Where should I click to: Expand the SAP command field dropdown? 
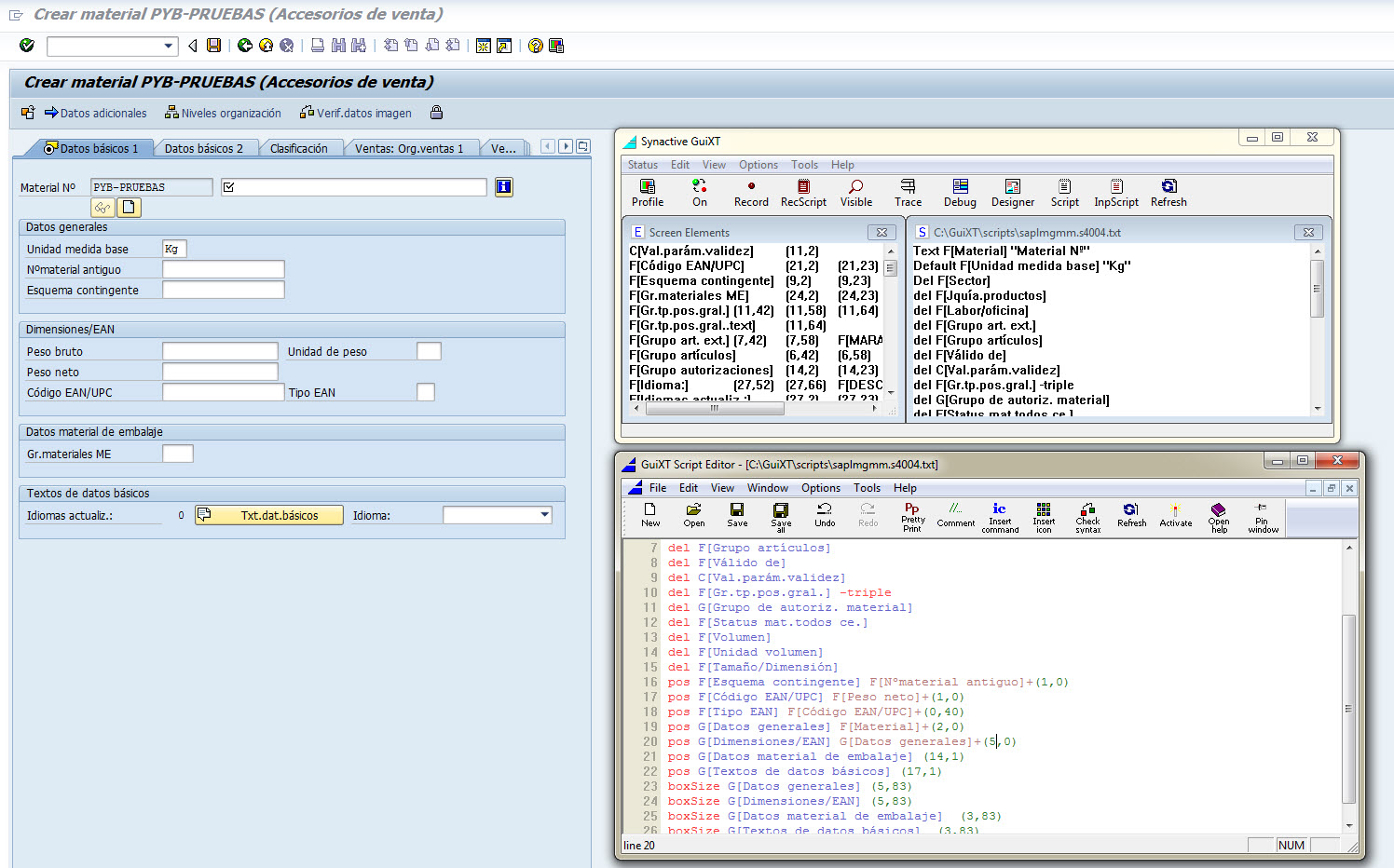pos(169,46)
